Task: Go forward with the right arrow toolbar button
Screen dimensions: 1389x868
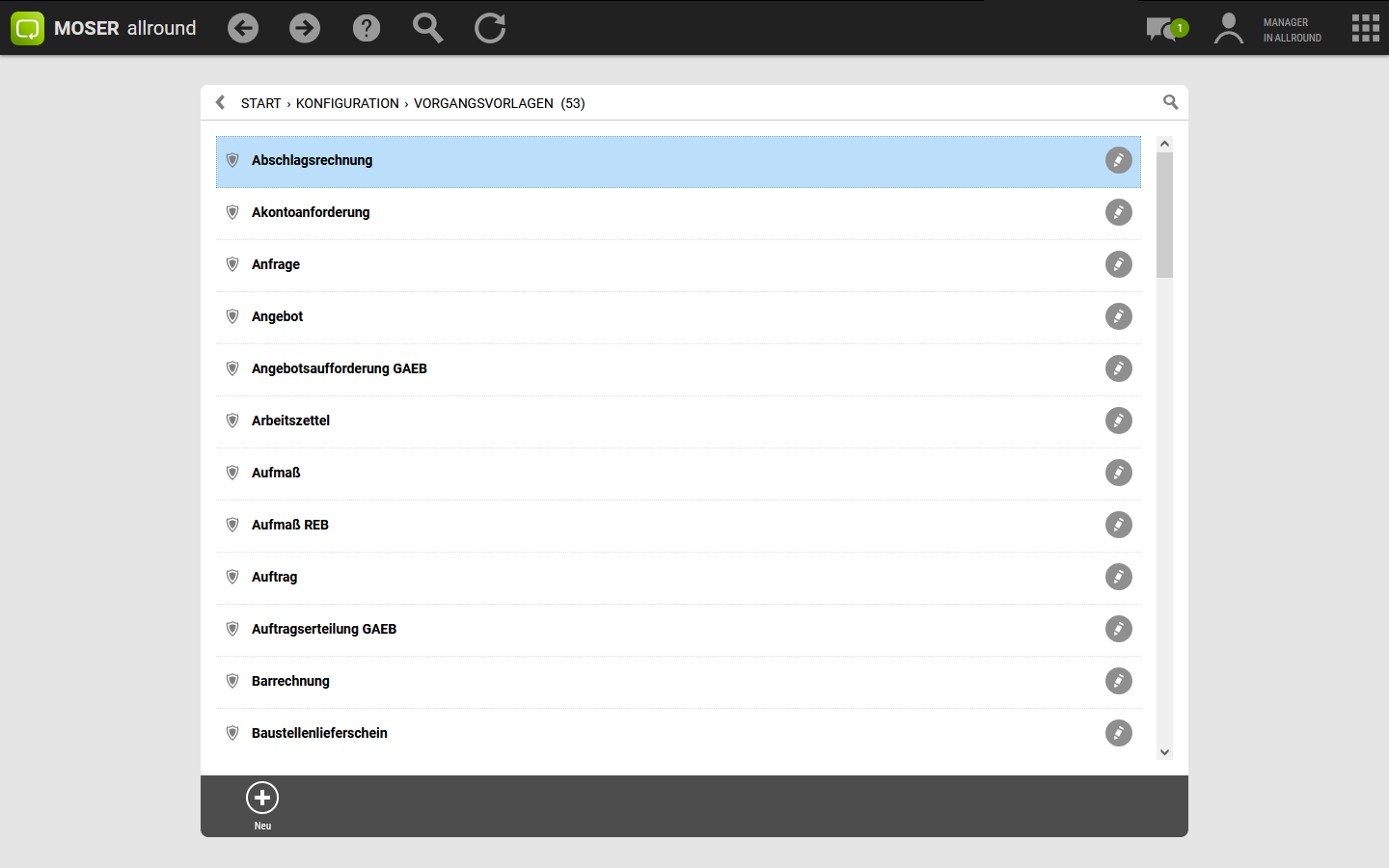Action: click(305, 28)
